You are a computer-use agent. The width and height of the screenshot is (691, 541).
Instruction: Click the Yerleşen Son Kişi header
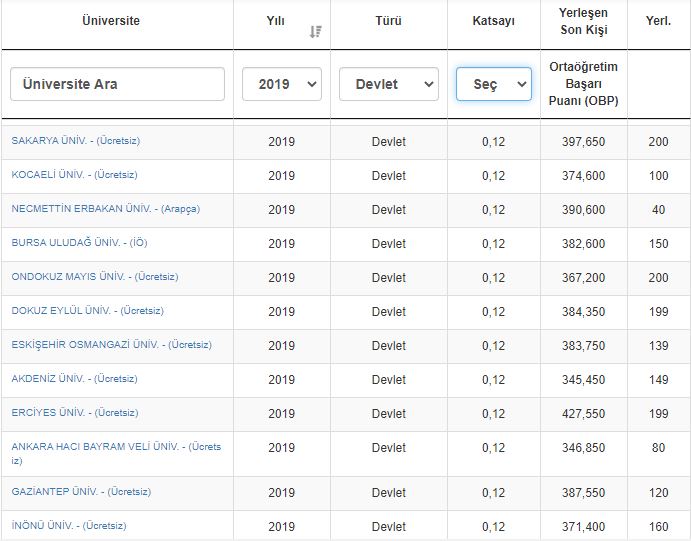tap(583, 21)
